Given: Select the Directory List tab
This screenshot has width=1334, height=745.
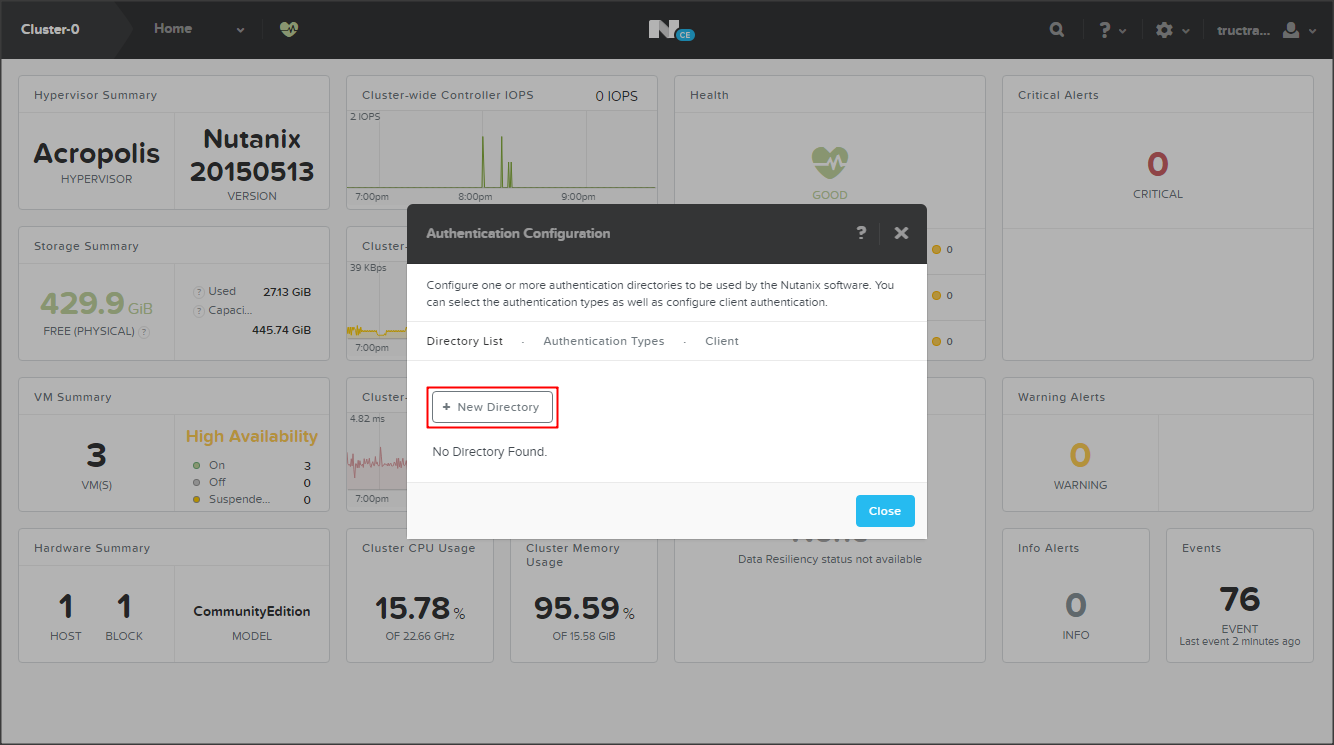Looking at the screenshot, I should 464,341.
